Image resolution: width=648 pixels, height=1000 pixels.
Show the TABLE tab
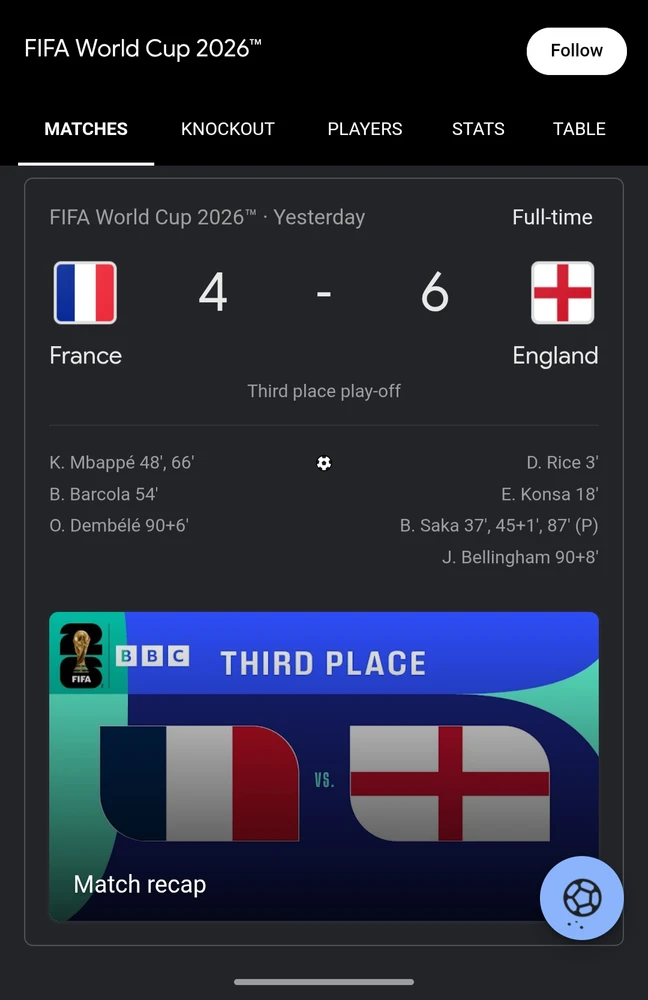579,129
